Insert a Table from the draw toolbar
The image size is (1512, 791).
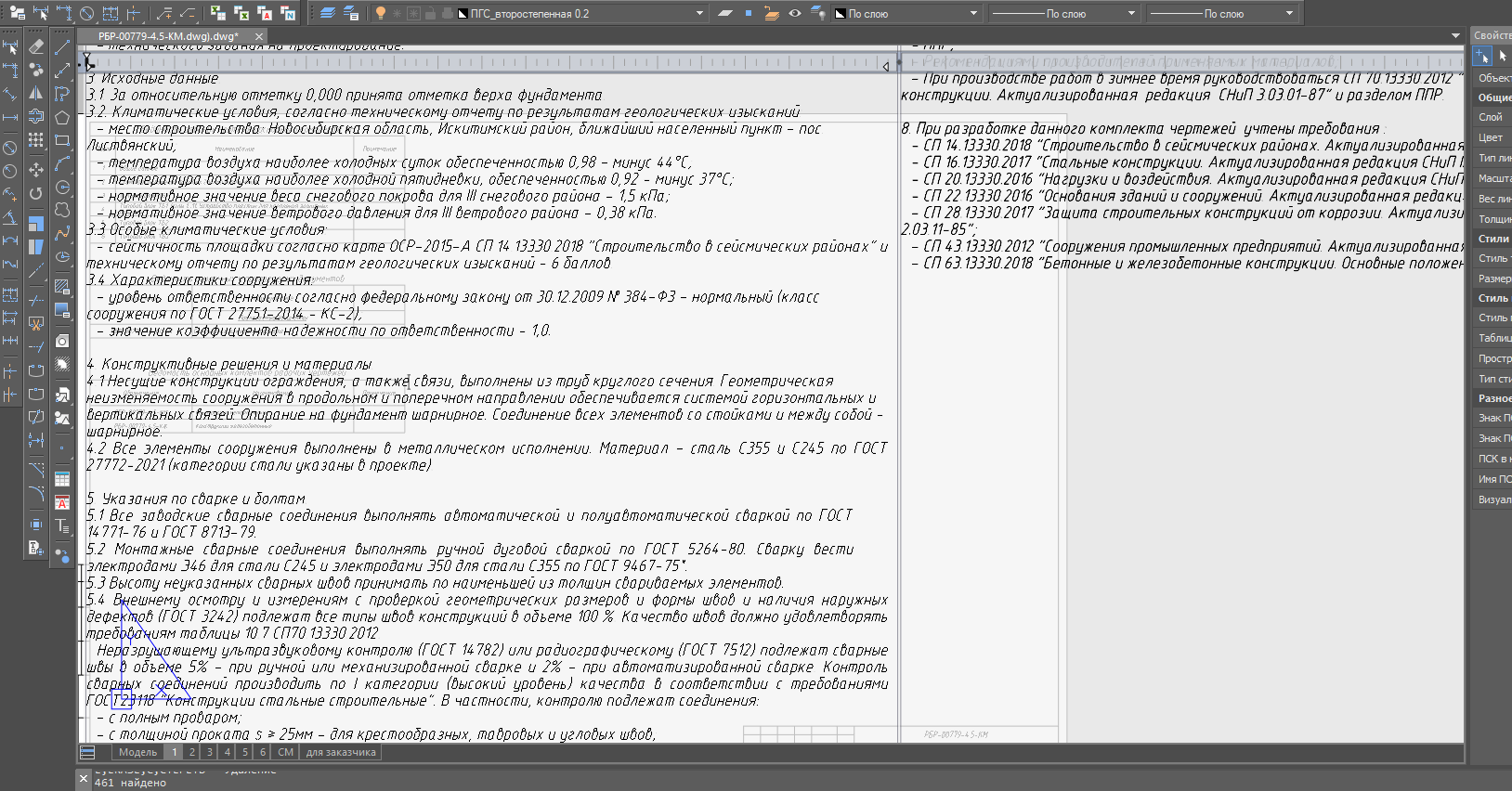click(x=62, y=480)
